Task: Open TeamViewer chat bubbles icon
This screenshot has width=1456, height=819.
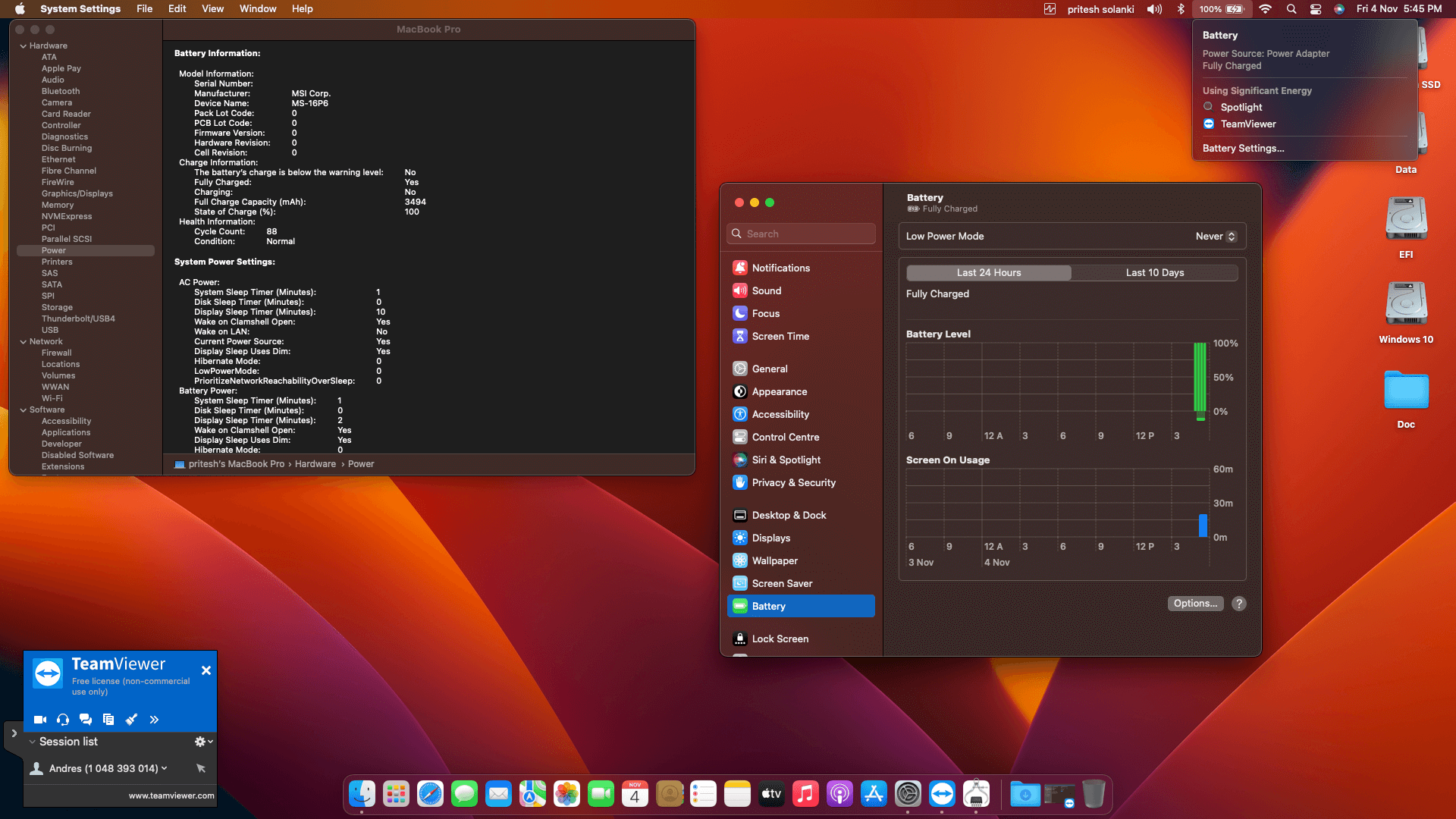Action: (x=86, y=720)
